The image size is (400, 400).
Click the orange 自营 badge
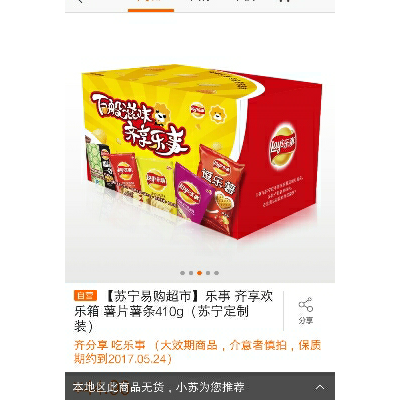coord(85,295)
